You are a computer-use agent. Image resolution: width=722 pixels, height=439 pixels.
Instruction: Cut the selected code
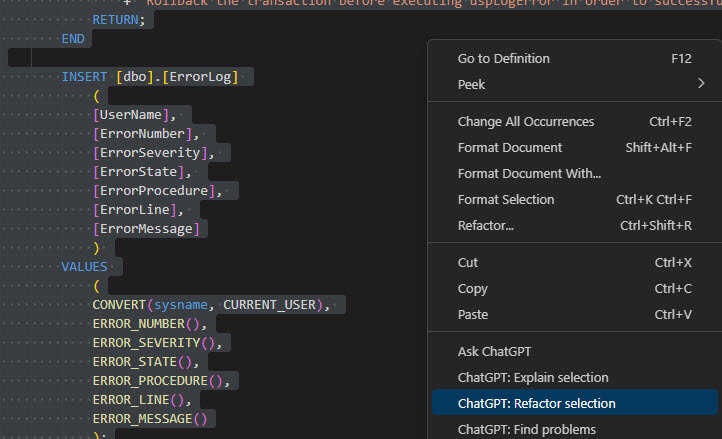pos(468,263)
